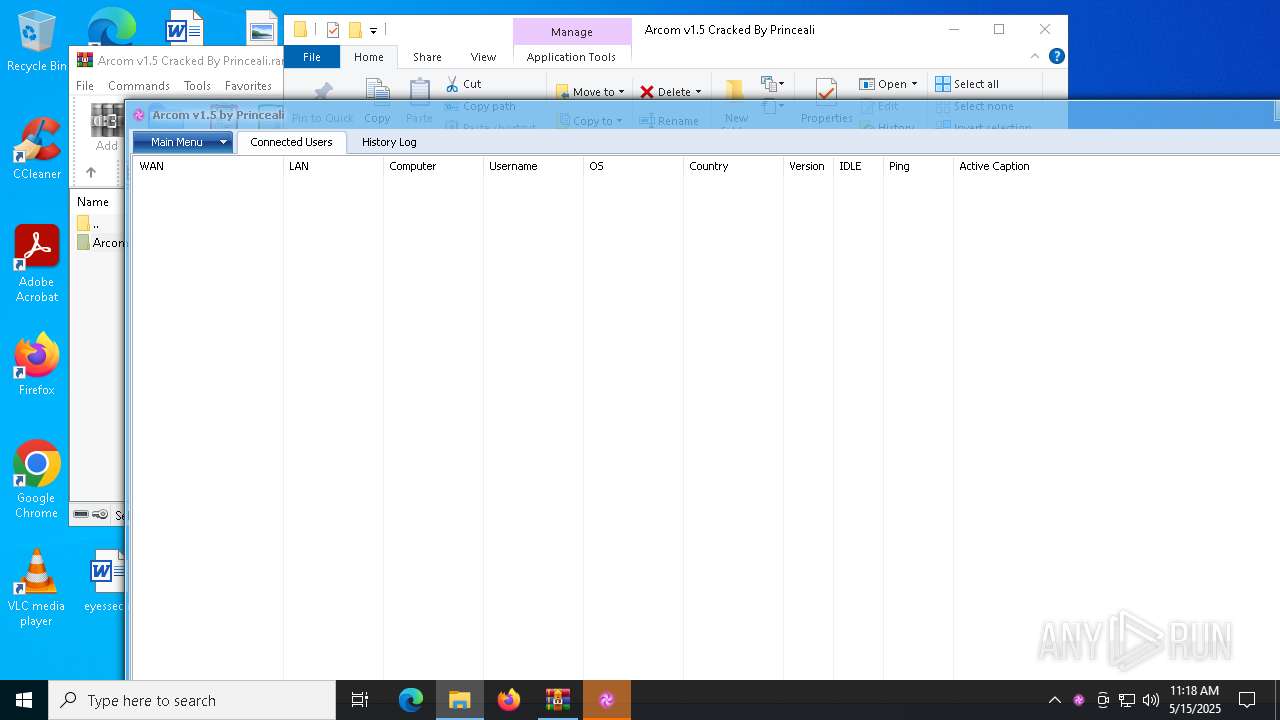Viewport: 1280px width, 720px height.
Task: Open the Google Chrome desktop shortcut
Action: (37, 480)
